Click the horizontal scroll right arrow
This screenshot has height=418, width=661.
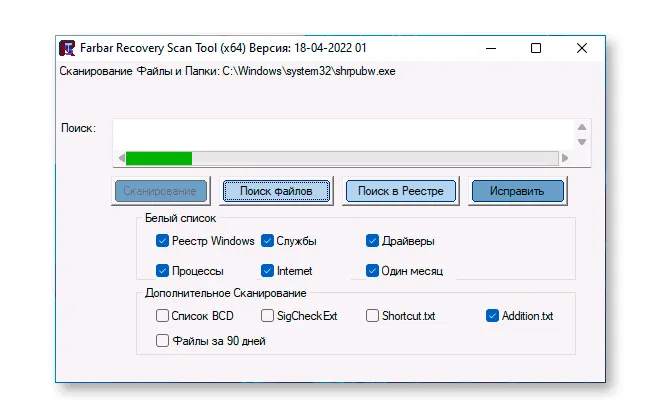point(565,158)
